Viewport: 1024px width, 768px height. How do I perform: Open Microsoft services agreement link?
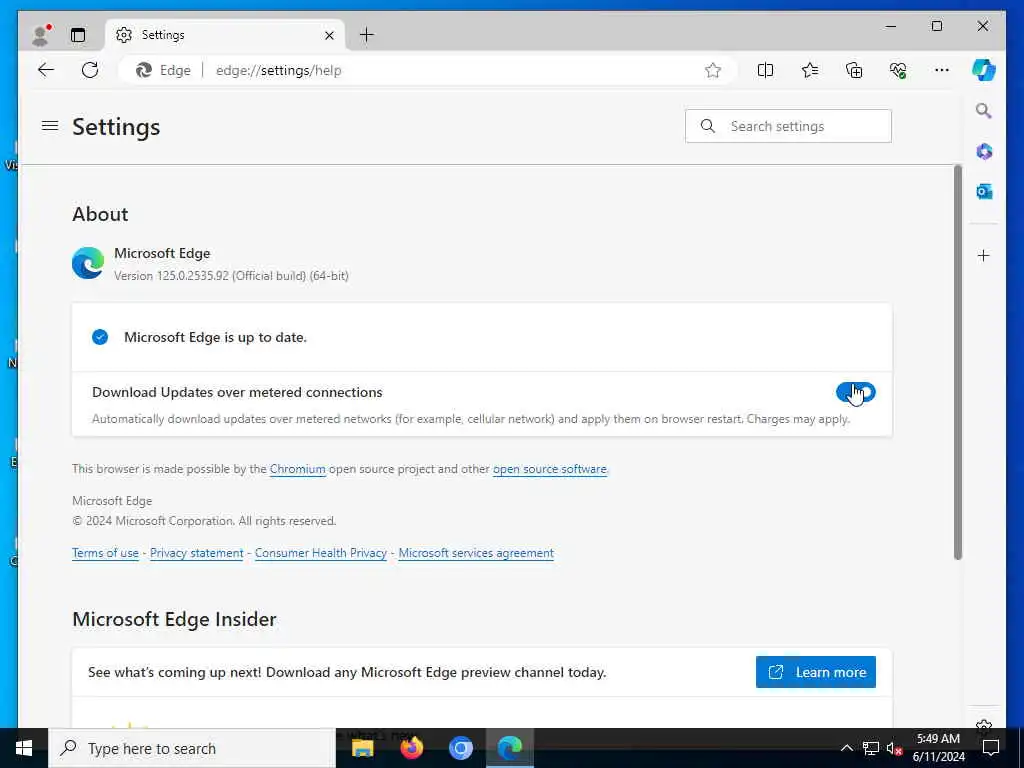[x=476, y=553]
